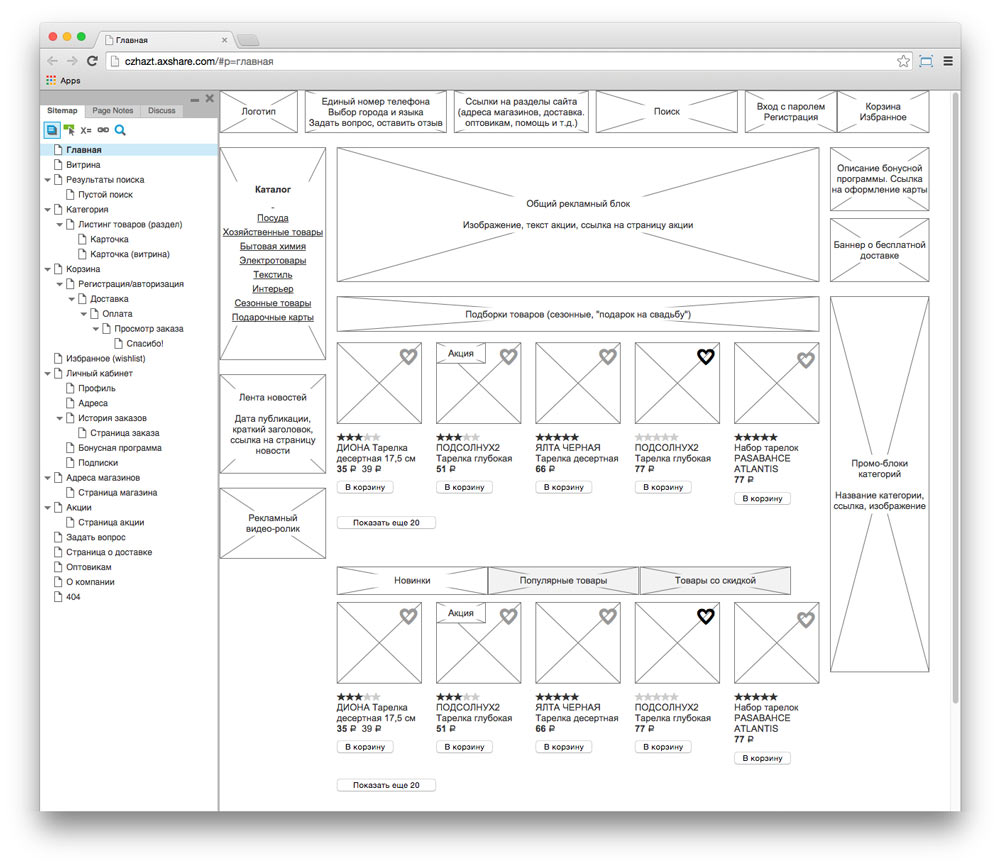
Task: Open the view variables (X=) icon
Action: point(86,130)
